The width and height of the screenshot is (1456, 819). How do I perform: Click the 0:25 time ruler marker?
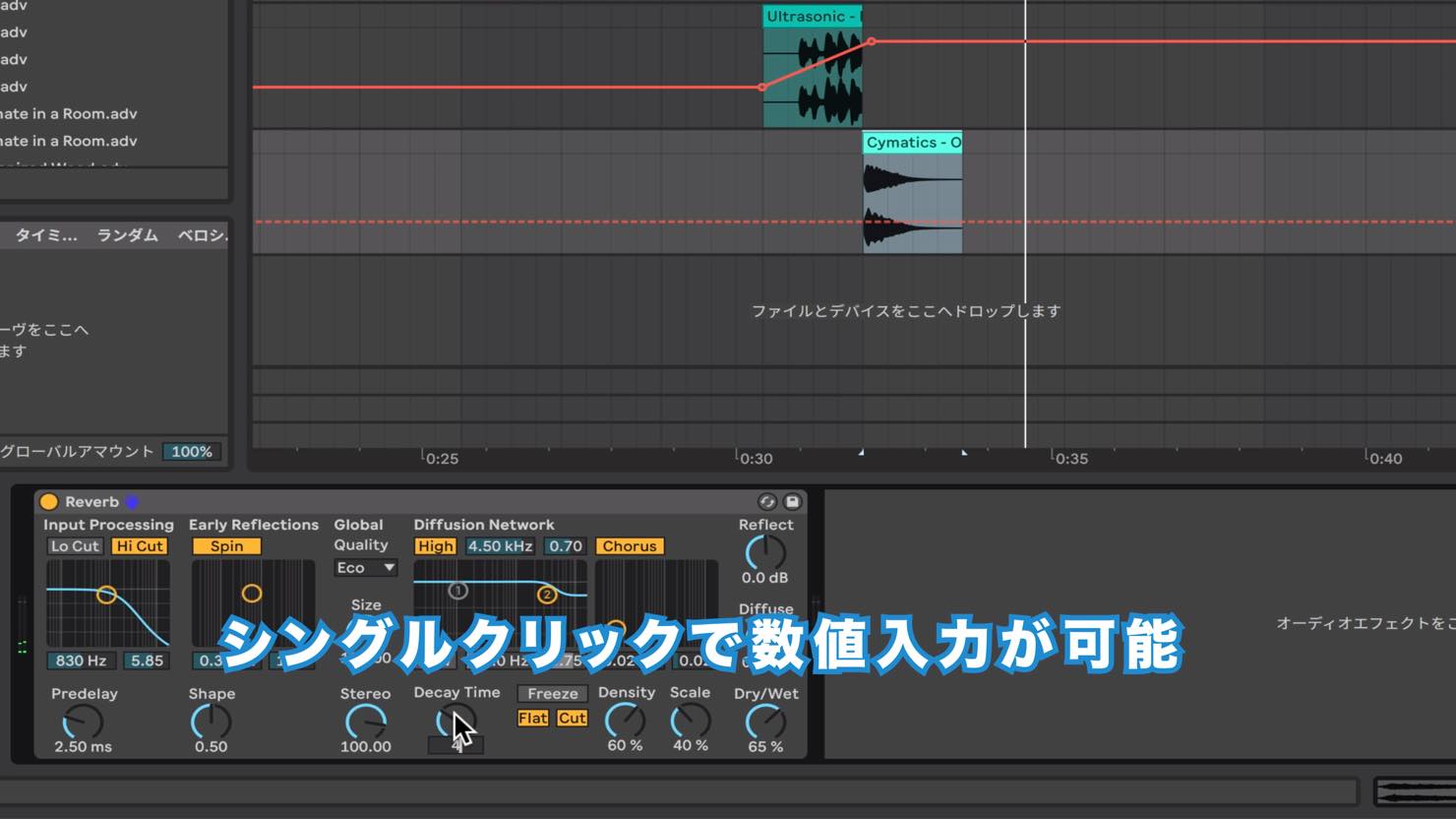(x=442, y=459)
